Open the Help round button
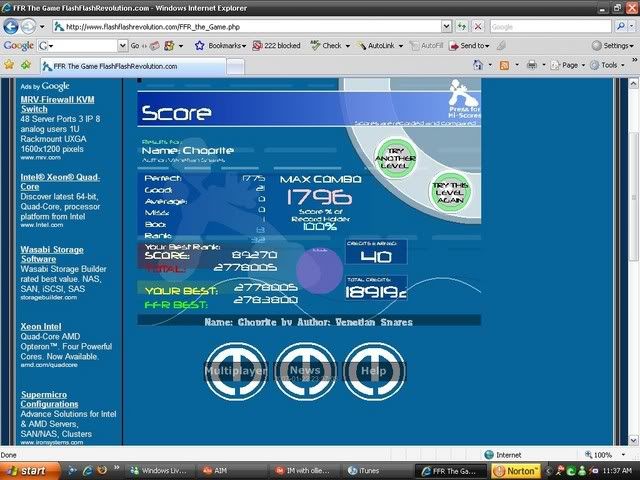Screen dimensions: 640x480 (373, 370)
